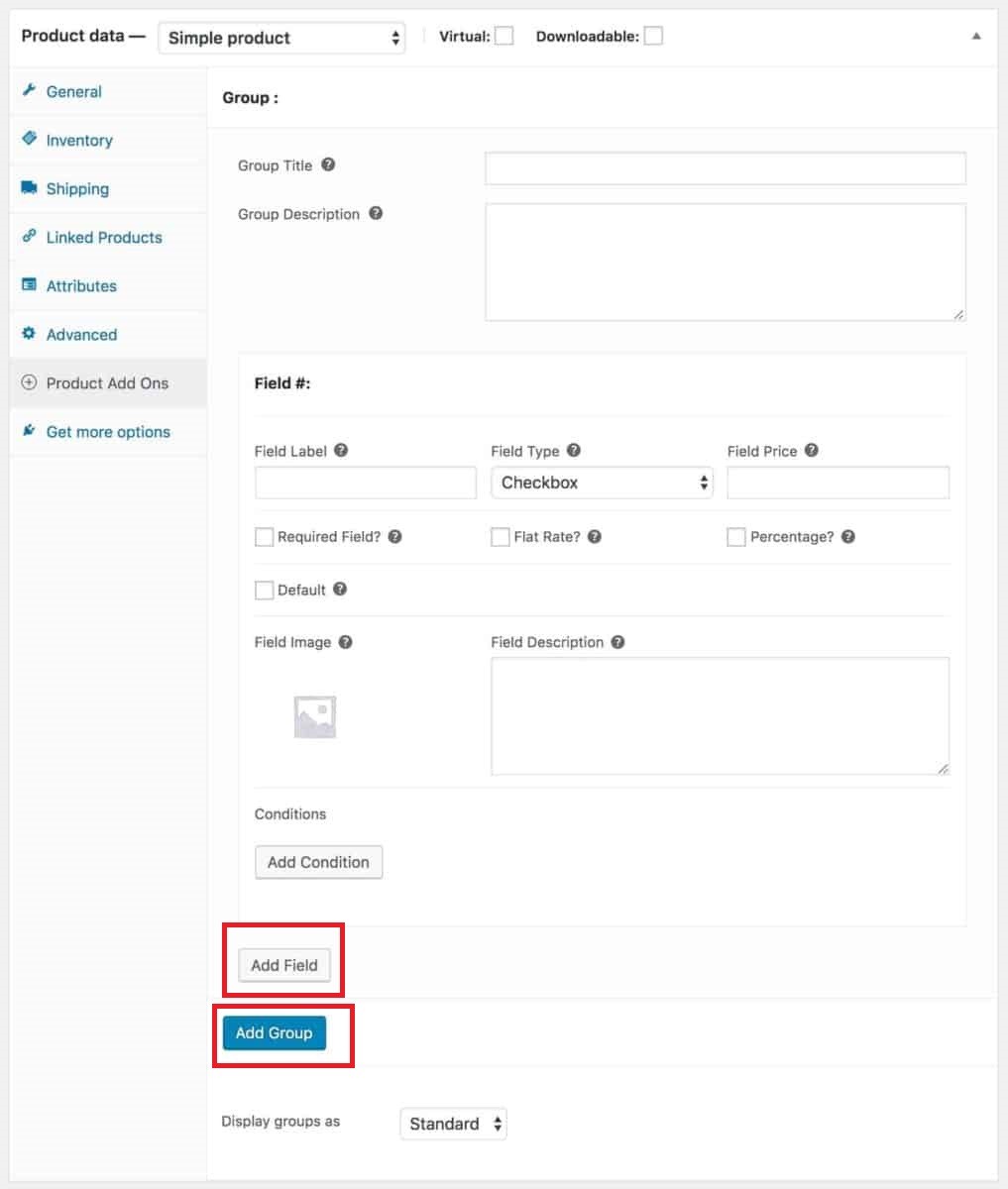Check the Default box
This screenshot has height=1189, width=1008.
click(264, 590)
